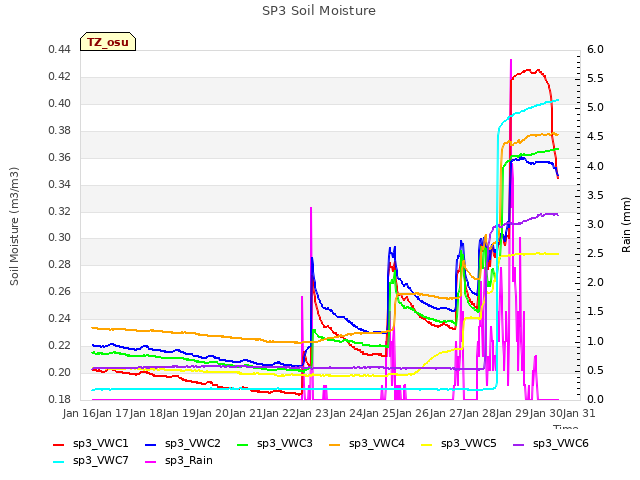Viewport: 640px width, 480px height.
Task: Click the 0.18 left axis tick label
Action: 59,399
